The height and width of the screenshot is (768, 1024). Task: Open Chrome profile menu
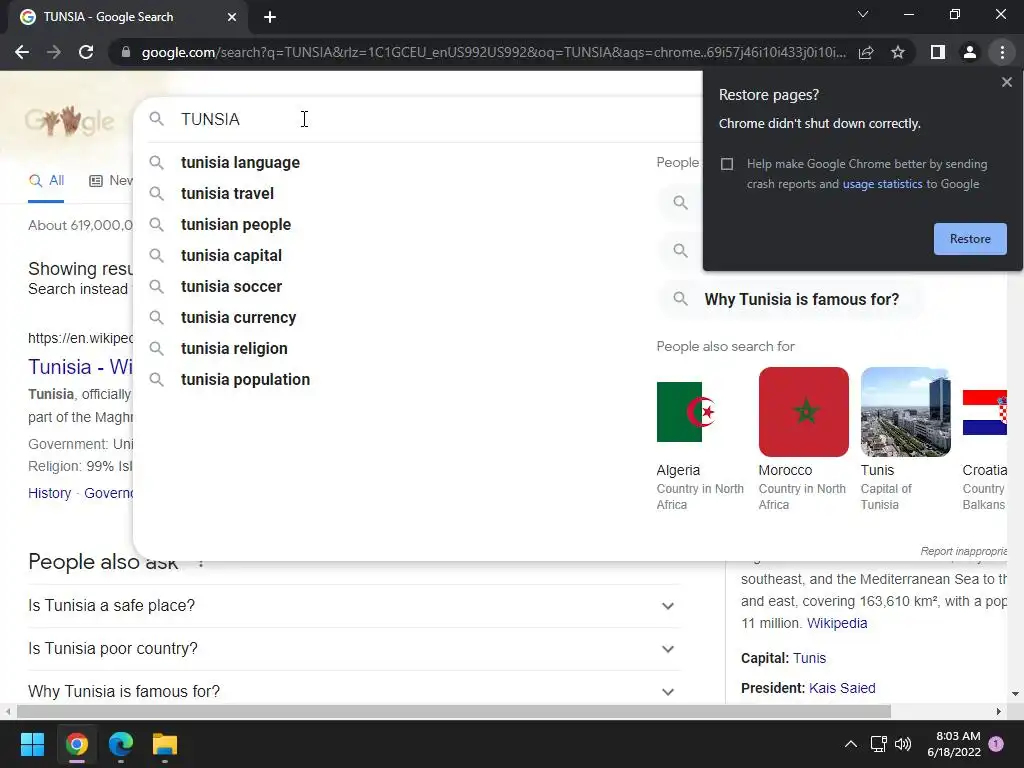tap(970, 52)
